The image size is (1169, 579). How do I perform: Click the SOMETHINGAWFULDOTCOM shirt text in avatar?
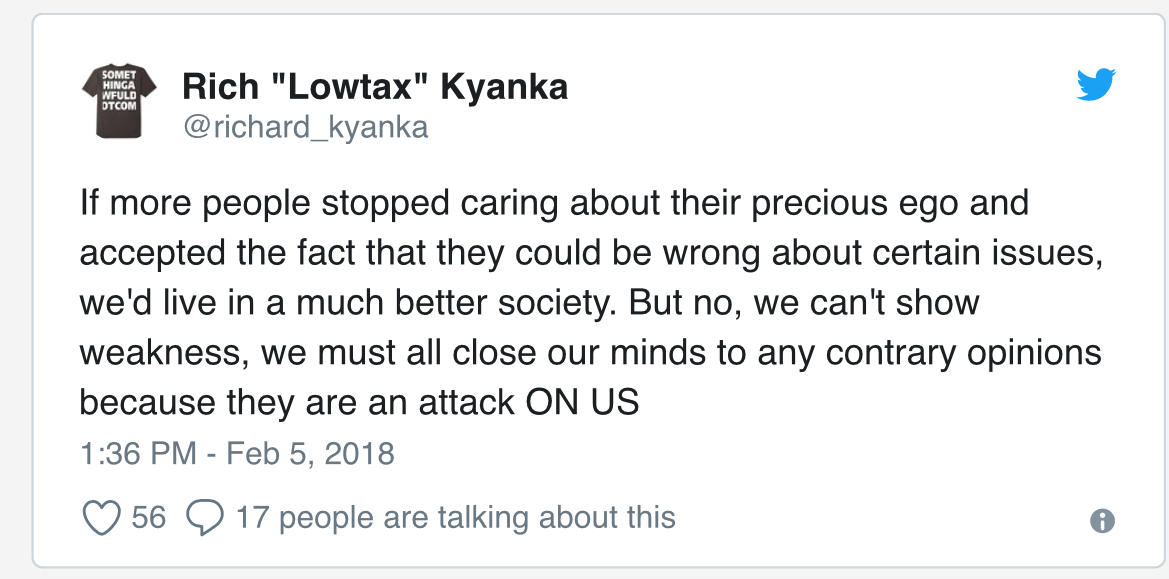point(119,87)
